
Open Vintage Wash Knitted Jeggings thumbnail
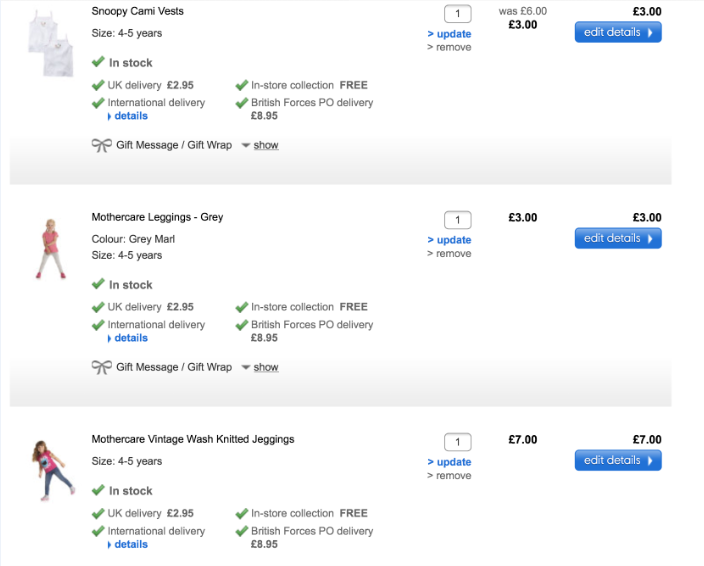coord(50,469)
